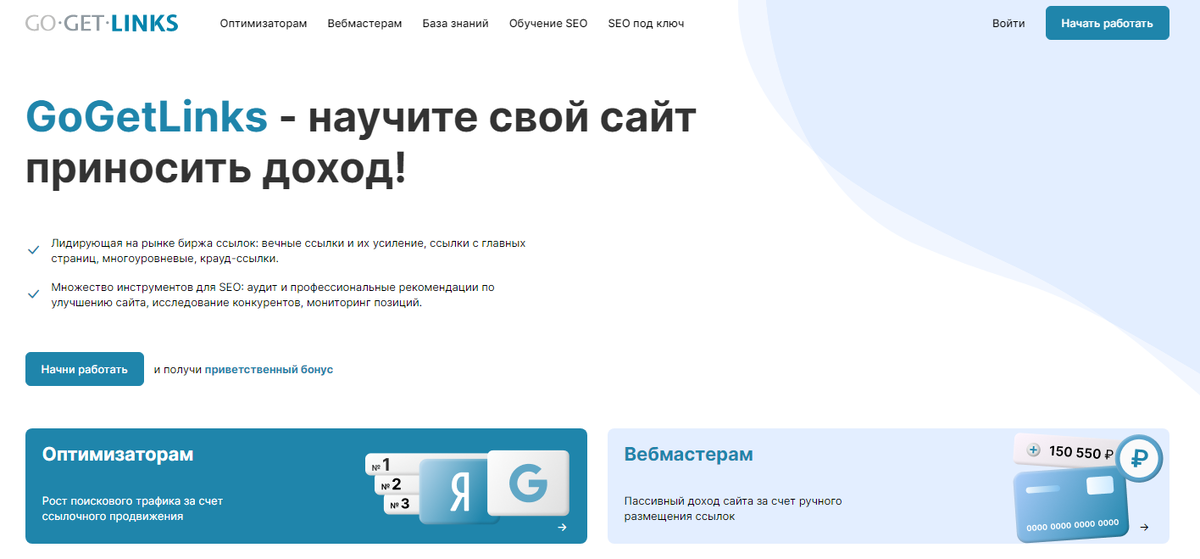Screen dimensions: 1200x559
Task: Click text 'Лидирующая на рынке биржа ссылок'
Action: pos(154,243)
